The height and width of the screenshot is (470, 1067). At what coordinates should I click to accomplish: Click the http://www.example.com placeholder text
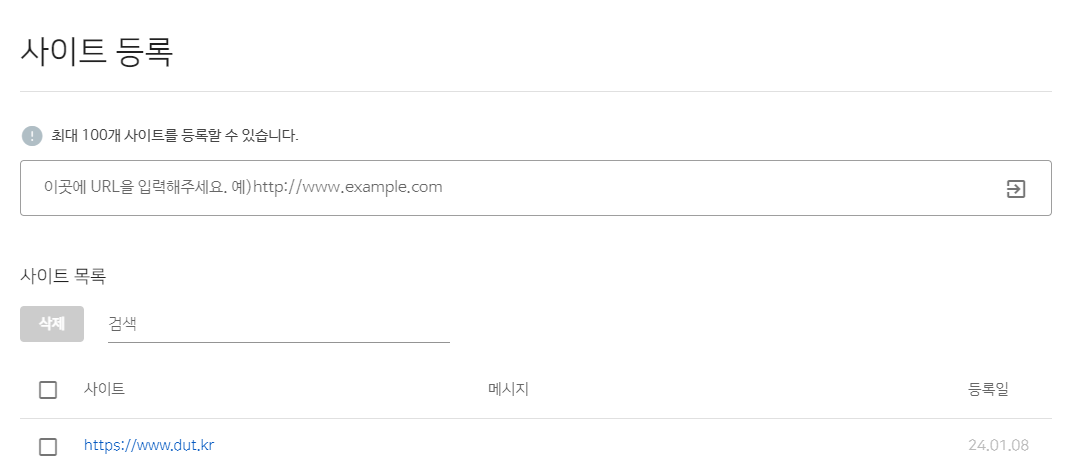pos(348,187)
